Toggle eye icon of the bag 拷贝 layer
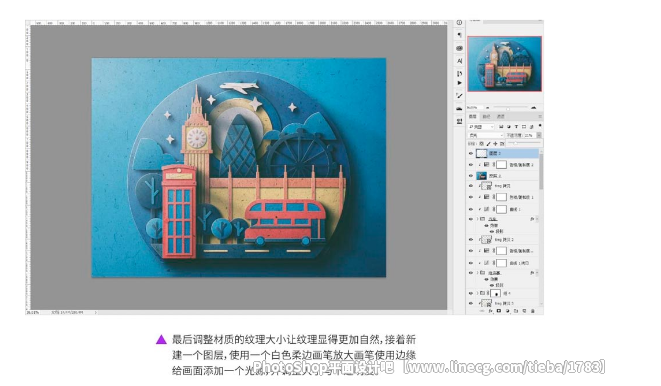This screenshot has height=386, width=661. [x=471, y=186]
